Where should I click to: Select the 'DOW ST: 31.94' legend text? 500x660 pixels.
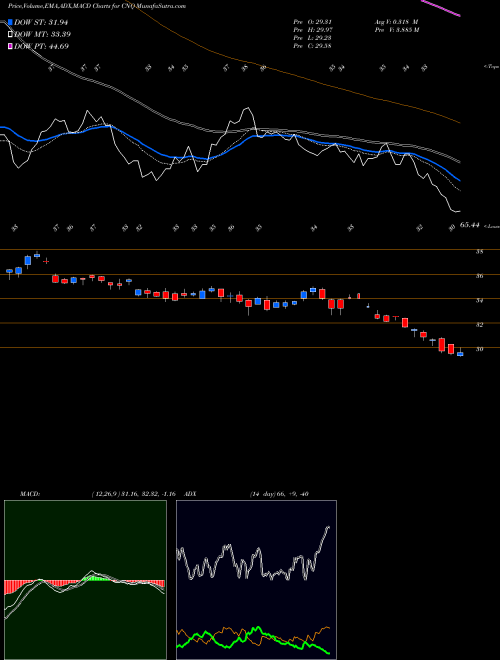point(41,22)
